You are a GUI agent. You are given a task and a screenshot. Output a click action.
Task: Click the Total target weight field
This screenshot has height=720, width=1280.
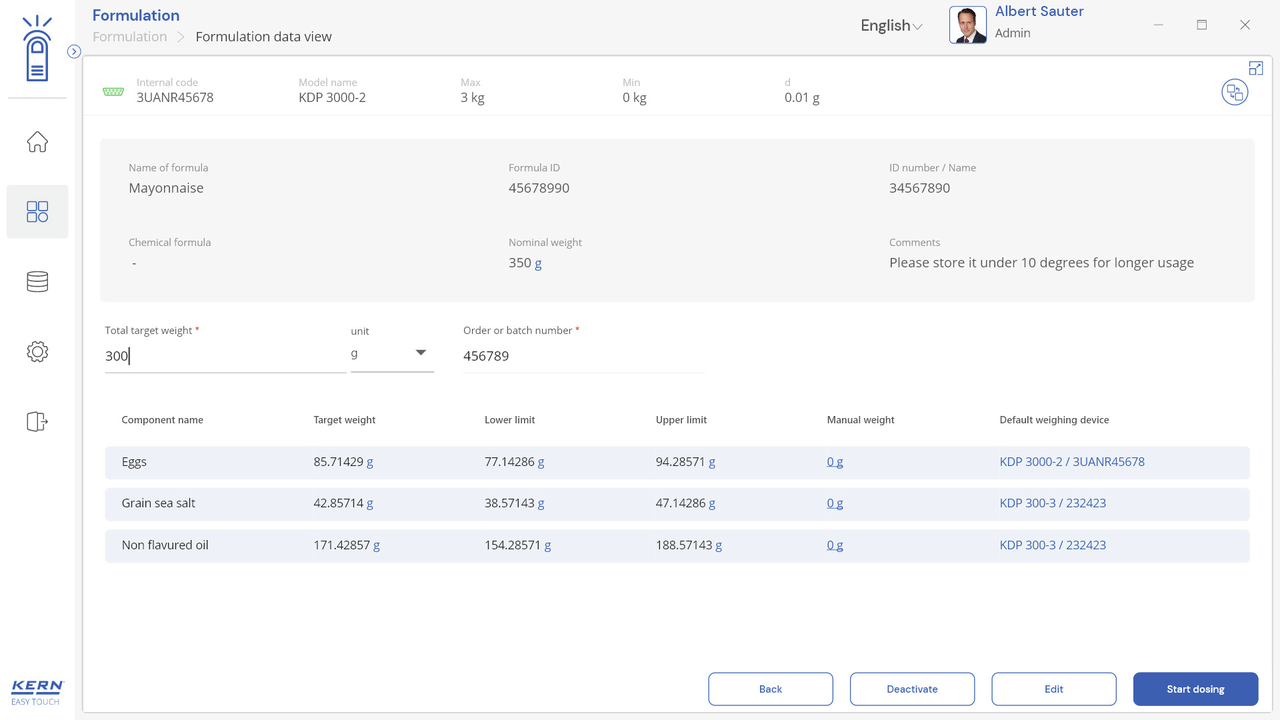pyautogui.click(x=225, y=356)
